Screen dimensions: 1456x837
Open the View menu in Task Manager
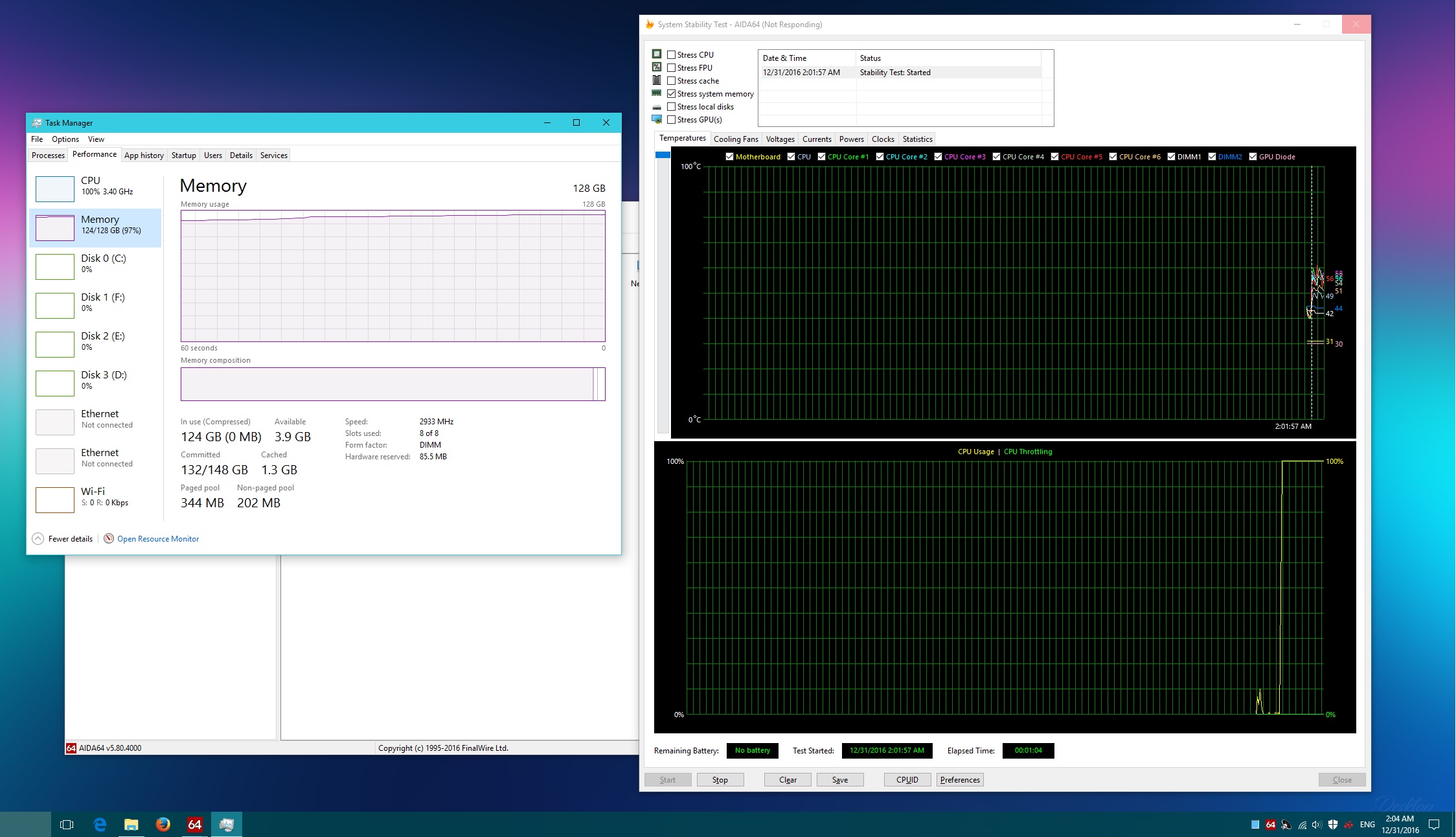(96, 139)
